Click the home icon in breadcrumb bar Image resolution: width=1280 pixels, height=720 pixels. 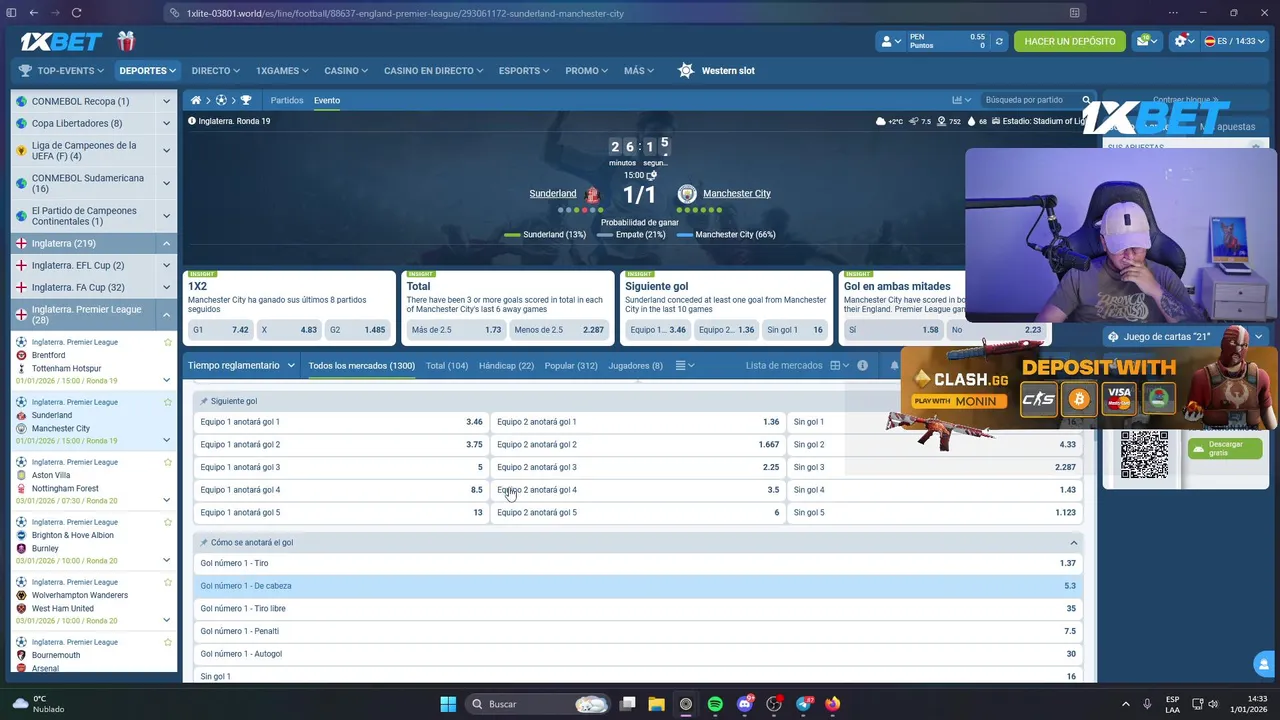196,100
